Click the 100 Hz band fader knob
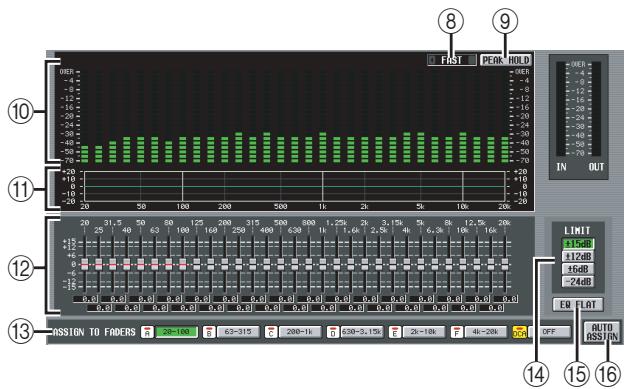Image resolution: width=626 pixels, height=389 pixels. tap(182, 264)
